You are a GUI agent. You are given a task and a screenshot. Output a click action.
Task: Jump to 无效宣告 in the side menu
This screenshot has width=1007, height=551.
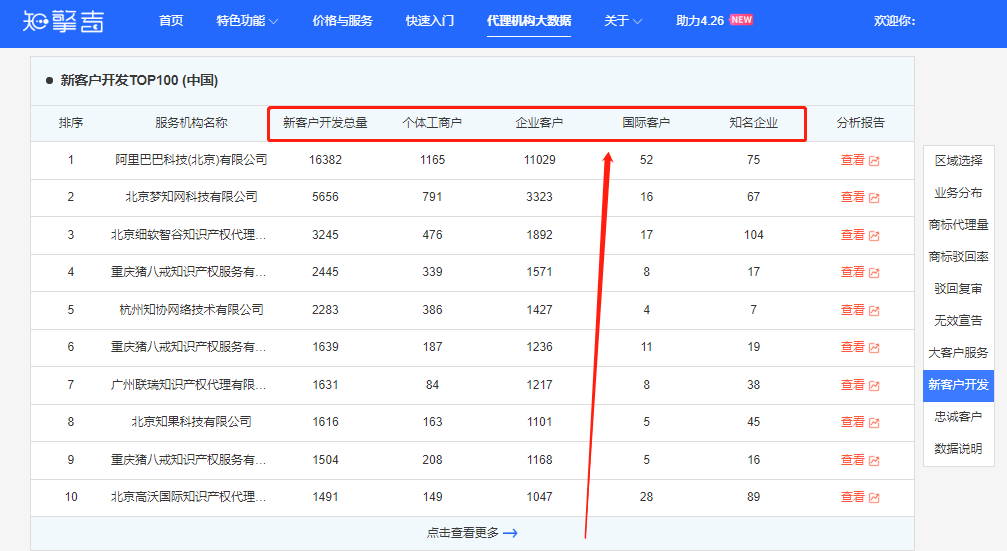point(958,320)
